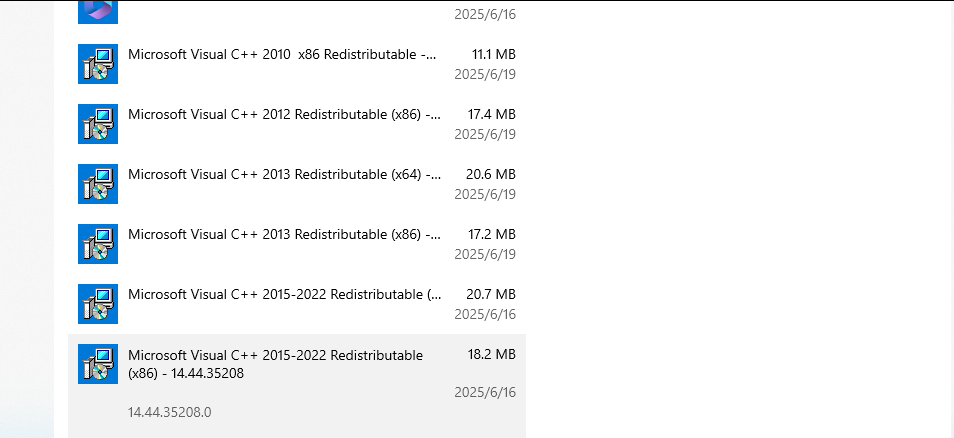Image resolution: width=954 pixels, height=438 pixels.
Task: Click the 18.2 MB size of the selected app
Action: click(492, 354)
